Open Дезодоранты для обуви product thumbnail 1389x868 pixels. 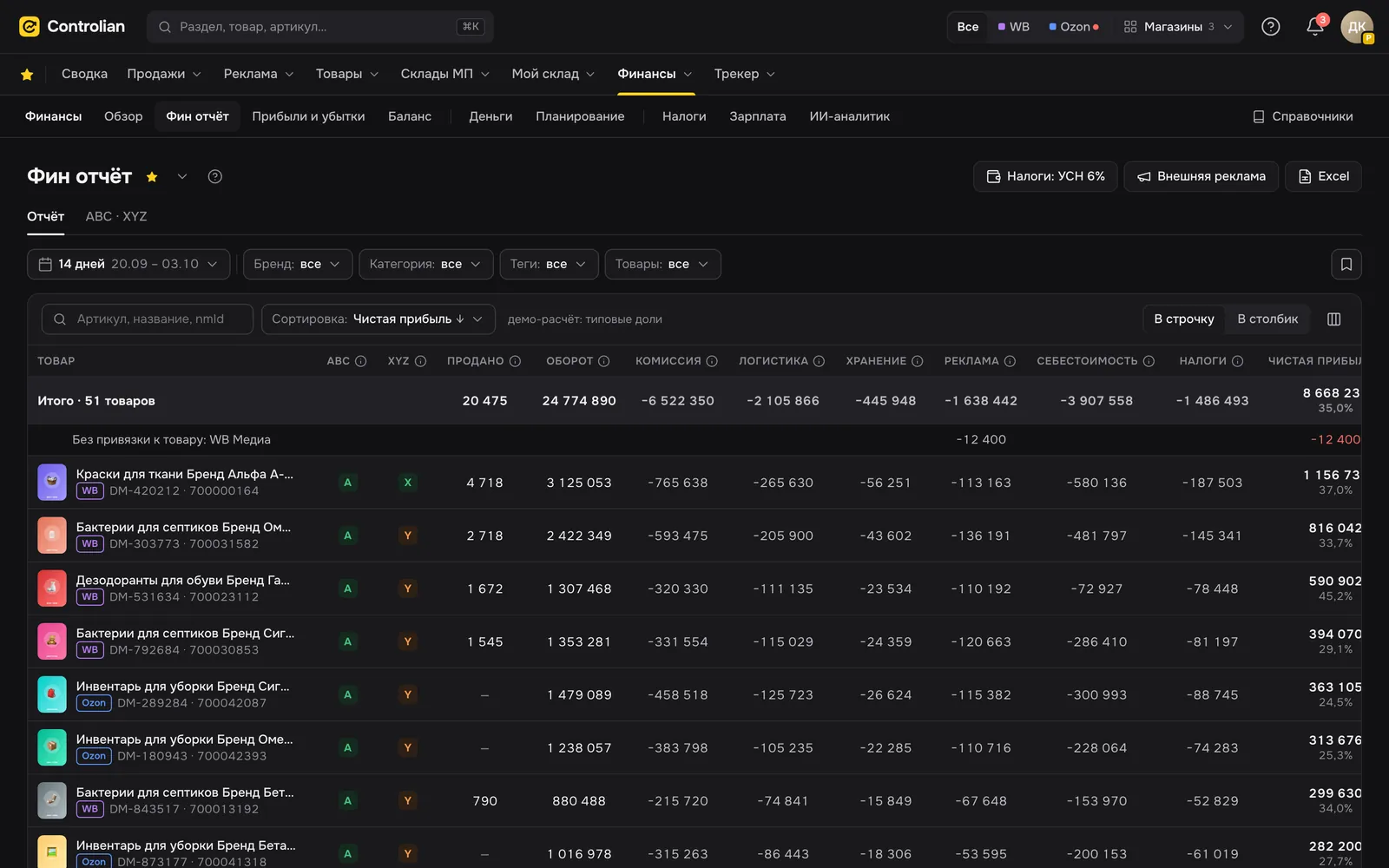tap(52, 589)
